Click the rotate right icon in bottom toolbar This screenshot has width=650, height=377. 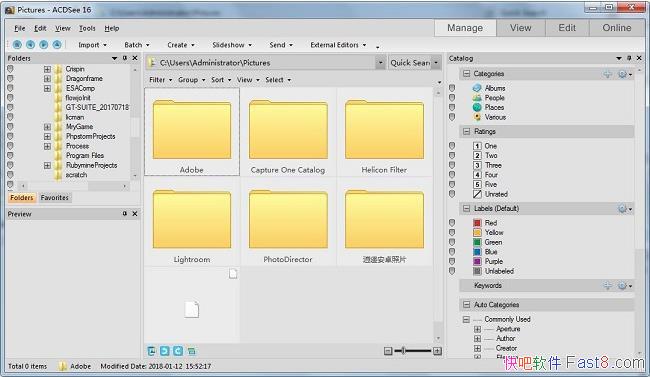178,351
